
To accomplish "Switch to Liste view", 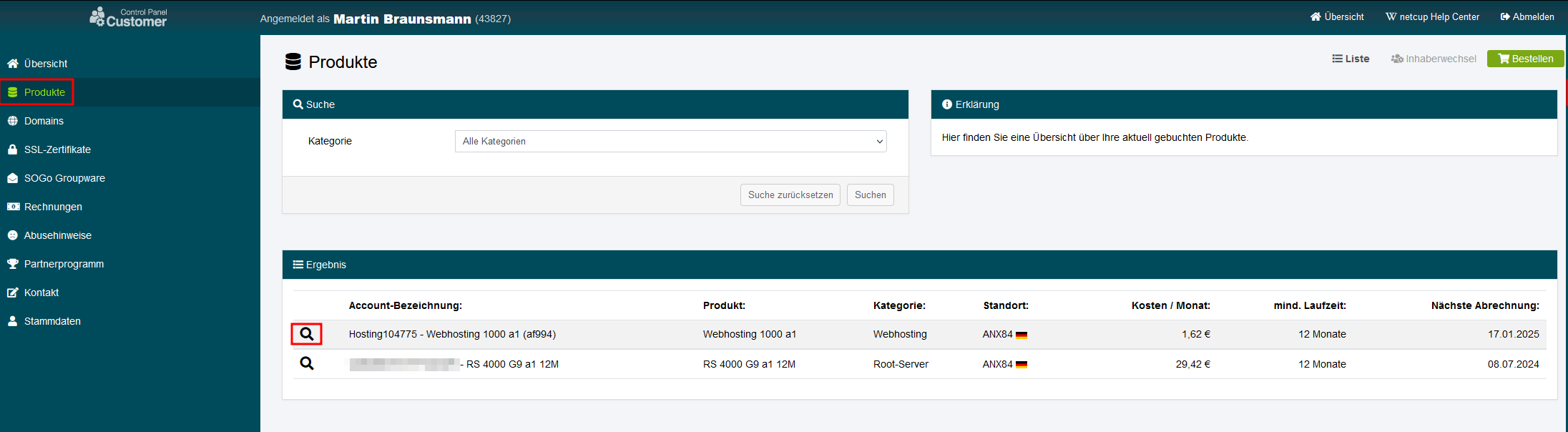I will (x=1351, y=59).
